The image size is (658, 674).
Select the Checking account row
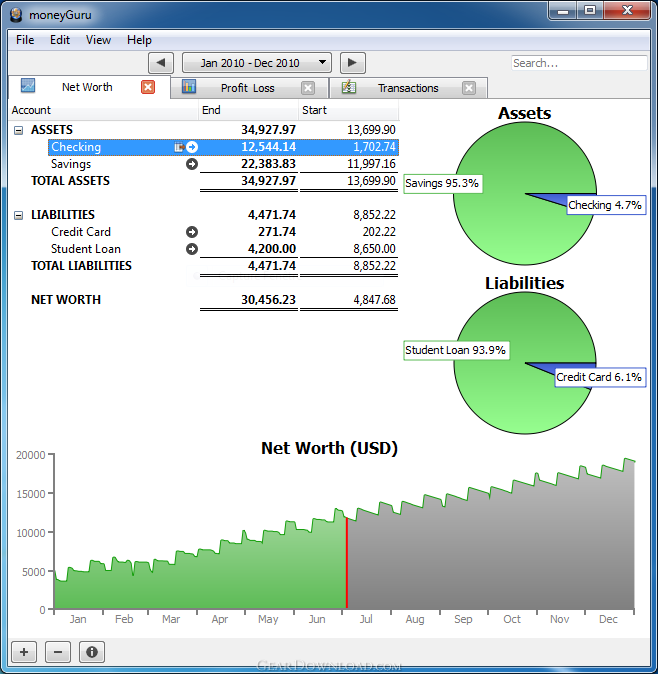point(223,147)
